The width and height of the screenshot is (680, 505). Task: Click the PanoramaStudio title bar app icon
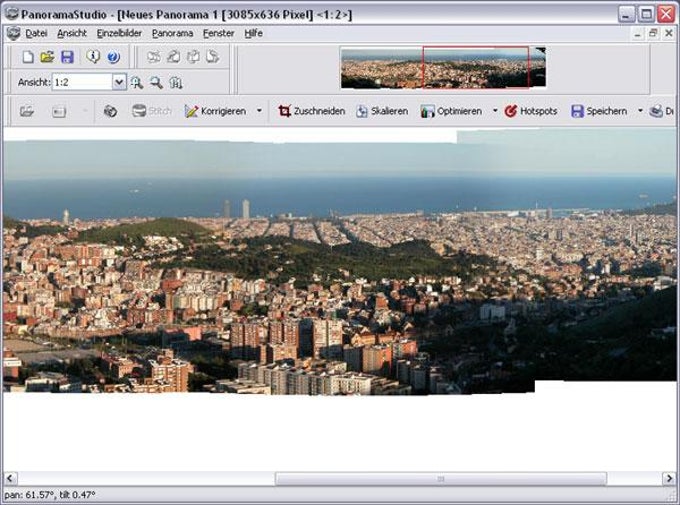pos(11,14)
